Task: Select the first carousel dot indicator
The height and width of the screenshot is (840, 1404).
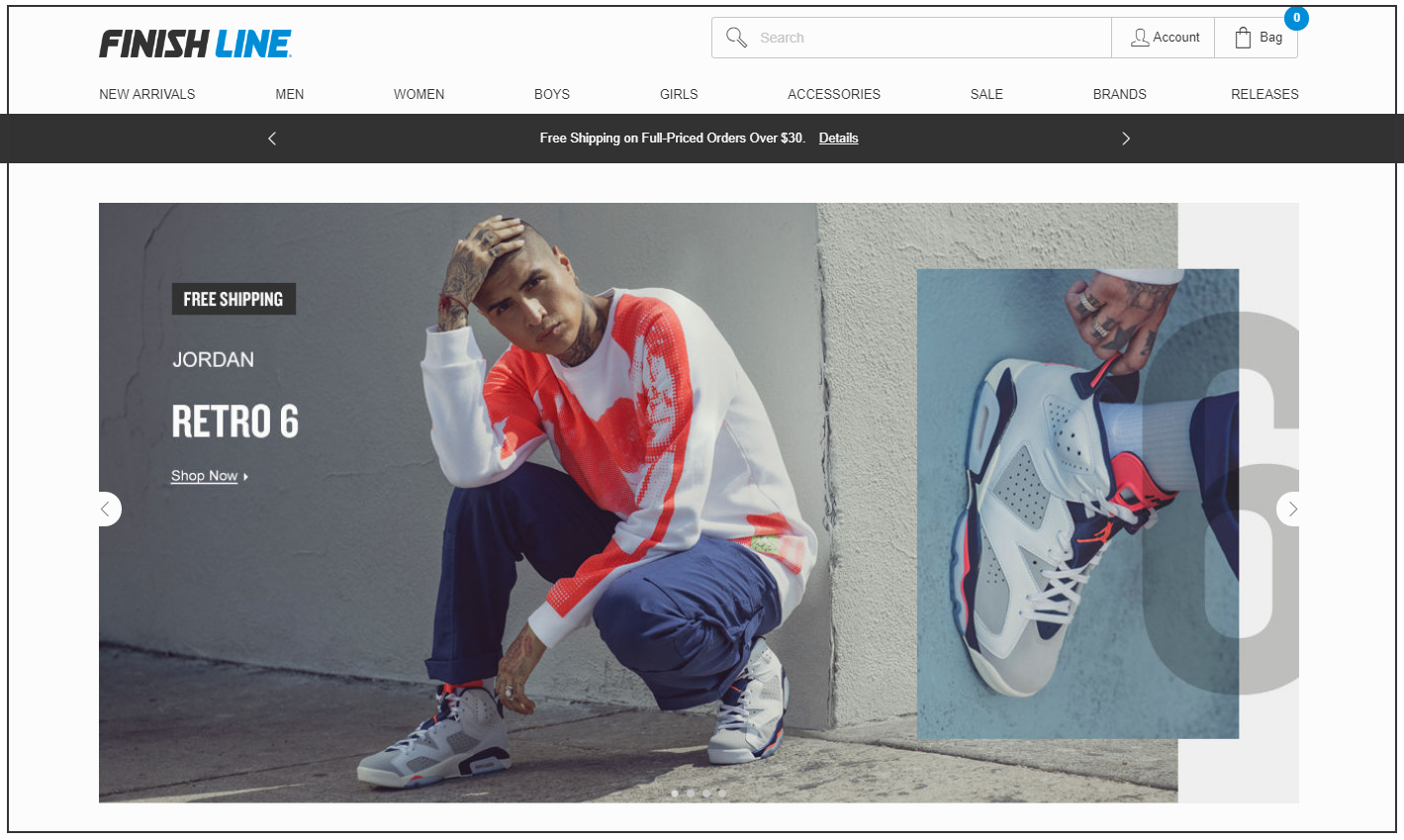Action: pyautogui.click(x=675, y=793)
